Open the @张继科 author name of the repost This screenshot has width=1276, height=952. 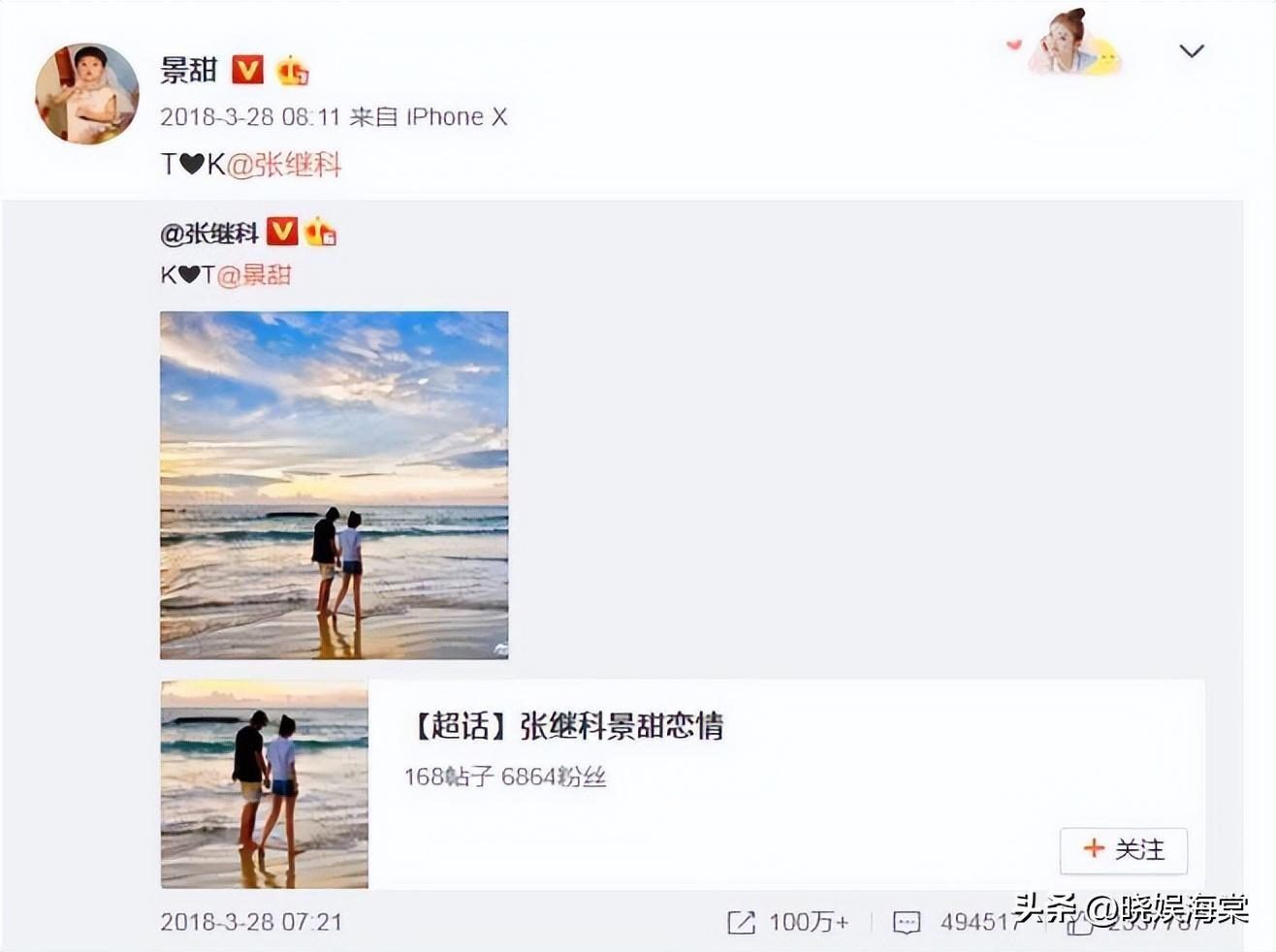209,233
